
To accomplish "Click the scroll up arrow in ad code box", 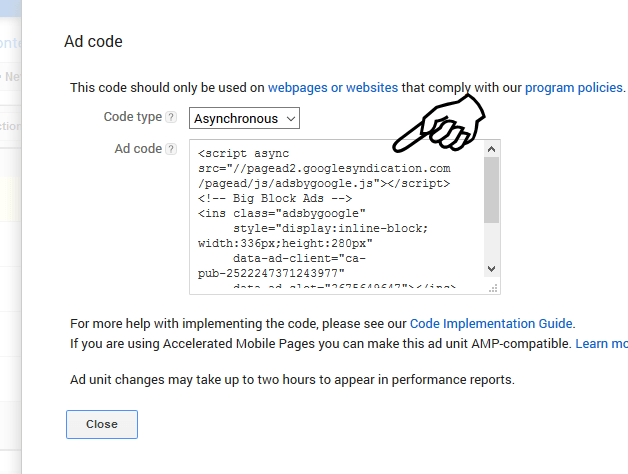I will (491, 149).
